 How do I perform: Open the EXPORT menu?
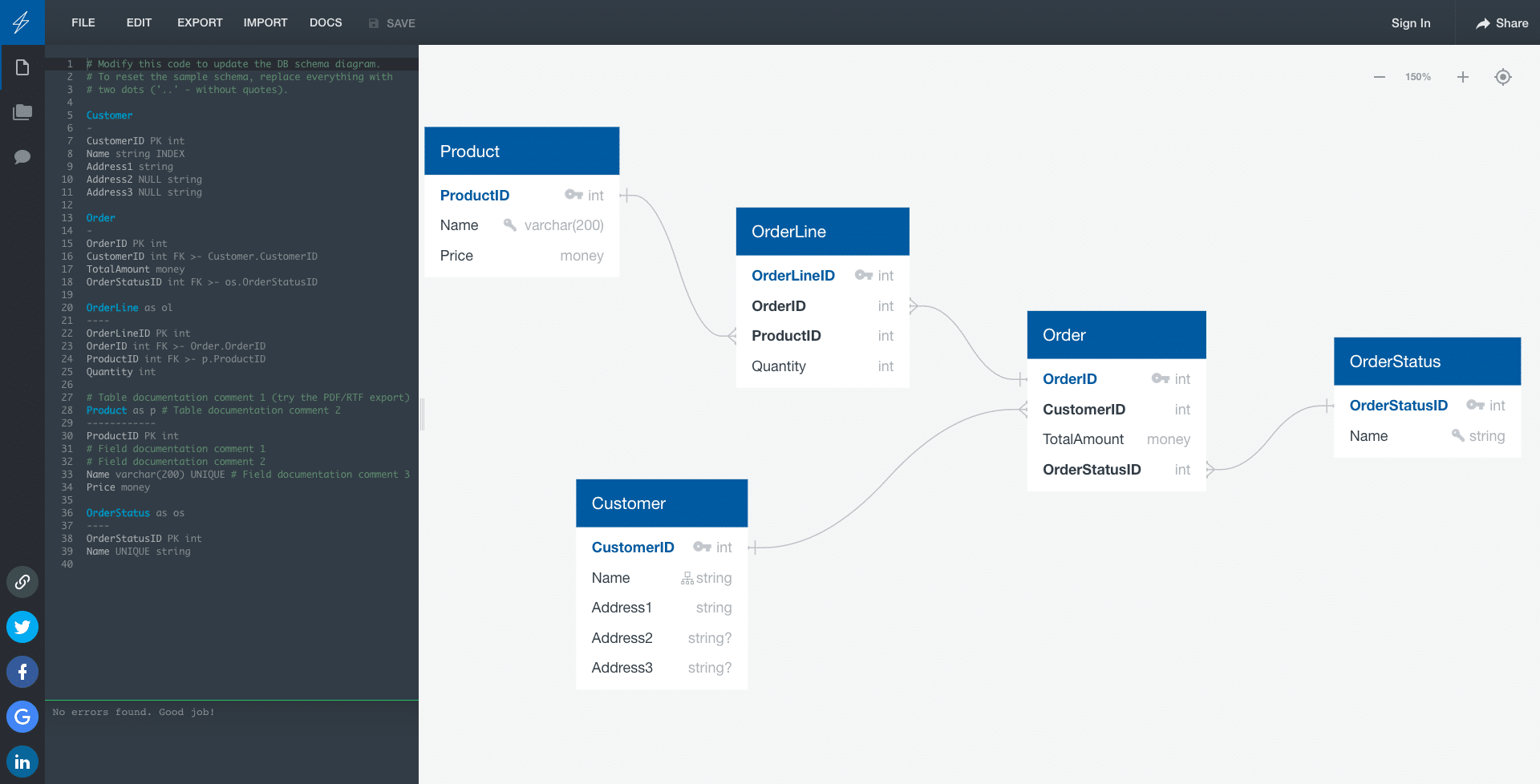pos(200,22)
